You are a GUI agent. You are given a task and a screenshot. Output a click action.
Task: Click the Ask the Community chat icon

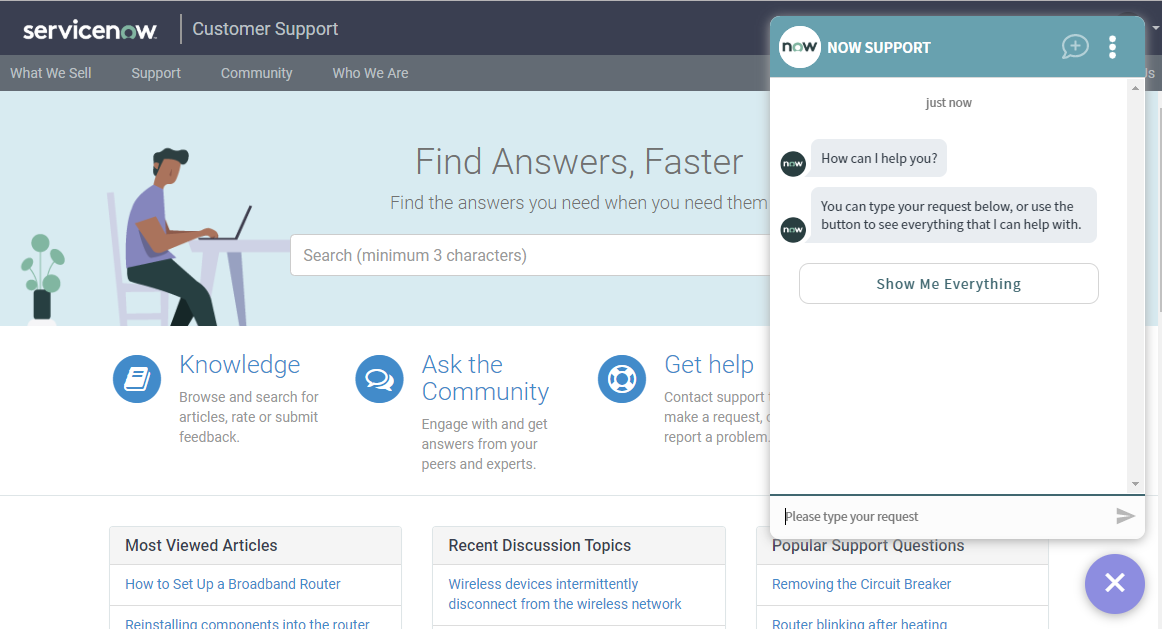[379, 379]
